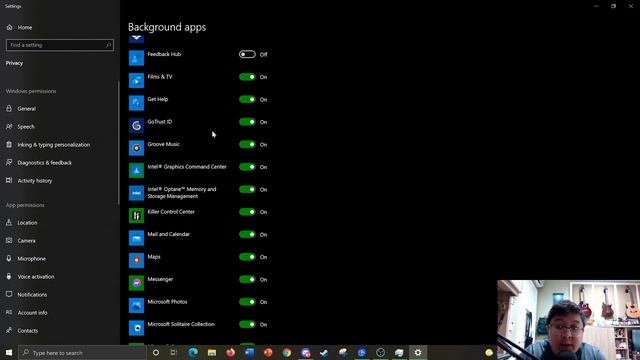Click the Messenger app icon
The image size is (640, 360).
136,282
